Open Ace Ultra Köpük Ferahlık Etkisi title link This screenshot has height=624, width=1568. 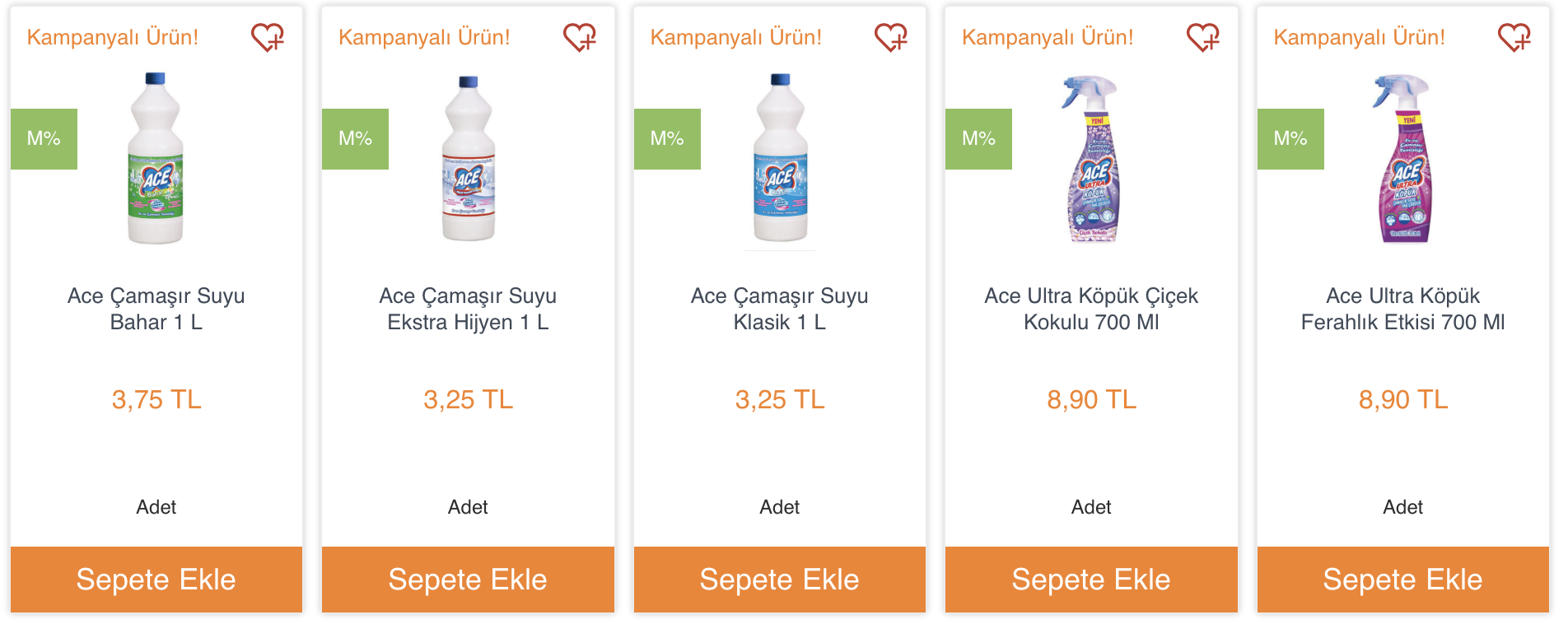(1403, 309)
